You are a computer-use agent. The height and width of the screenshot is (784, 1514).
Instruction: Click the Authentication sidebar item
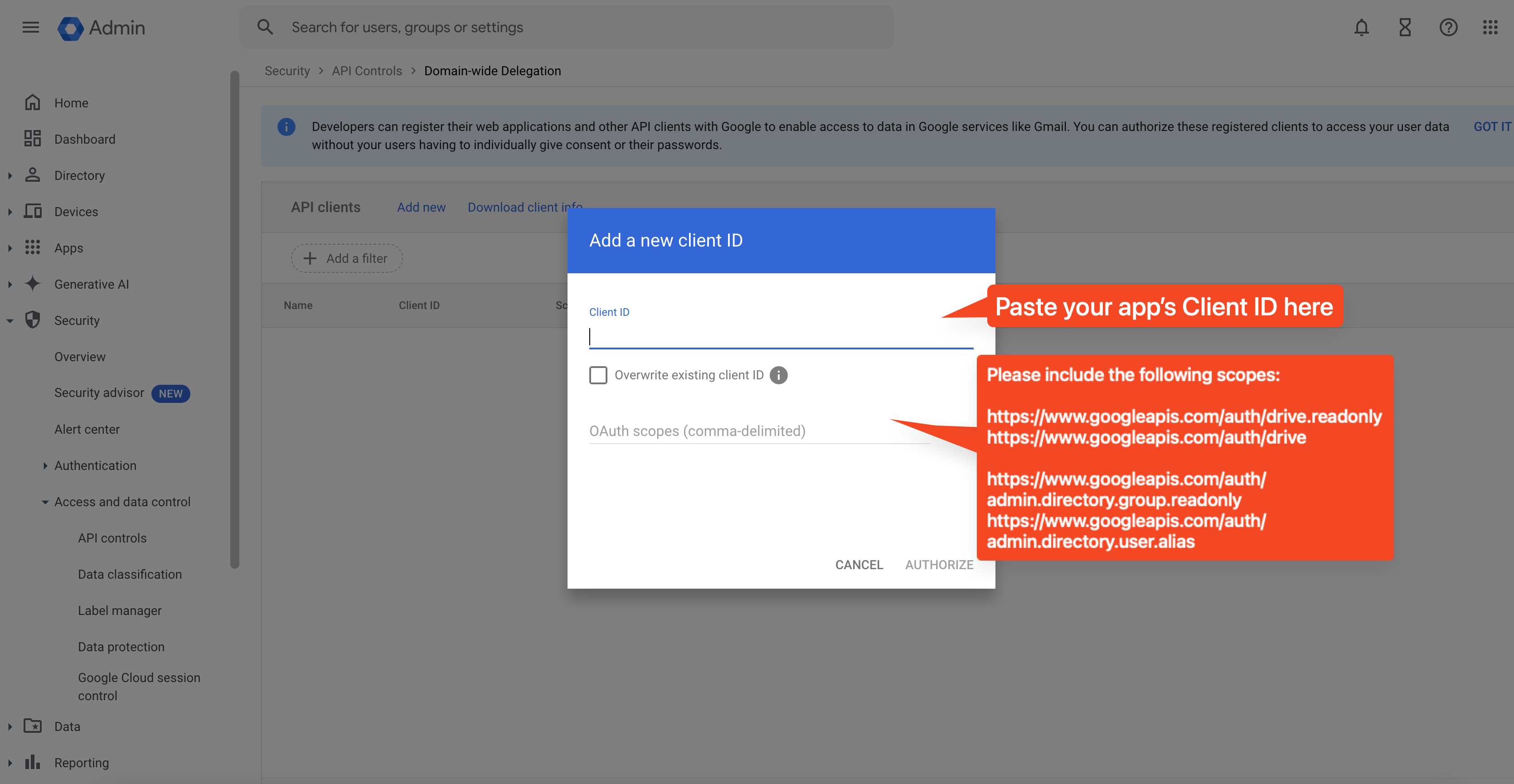(x=95, y=466)
